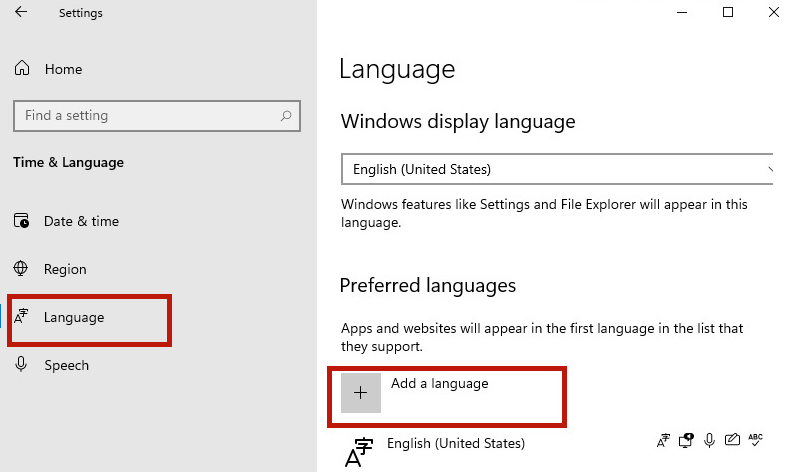The width and height of the screenshot is (789, 472).
Task: Click the Date & time calendar icon
Action: click(21, 221)
